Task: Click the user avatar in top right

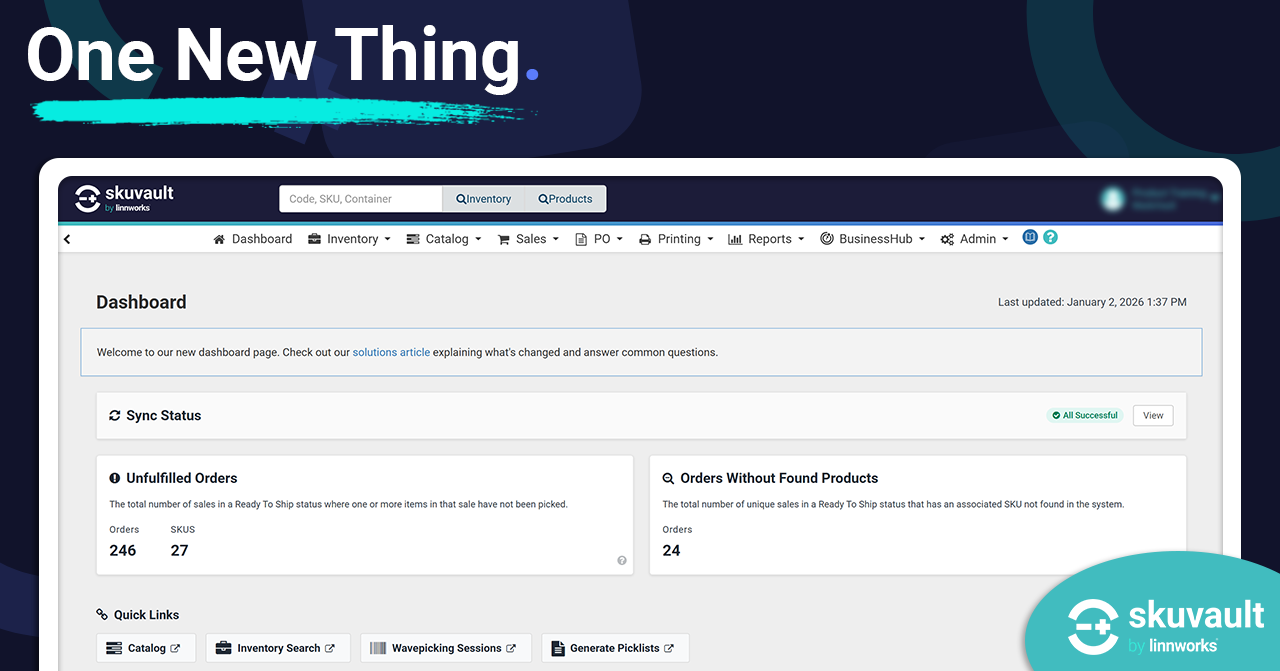Action: point(1111,199)
